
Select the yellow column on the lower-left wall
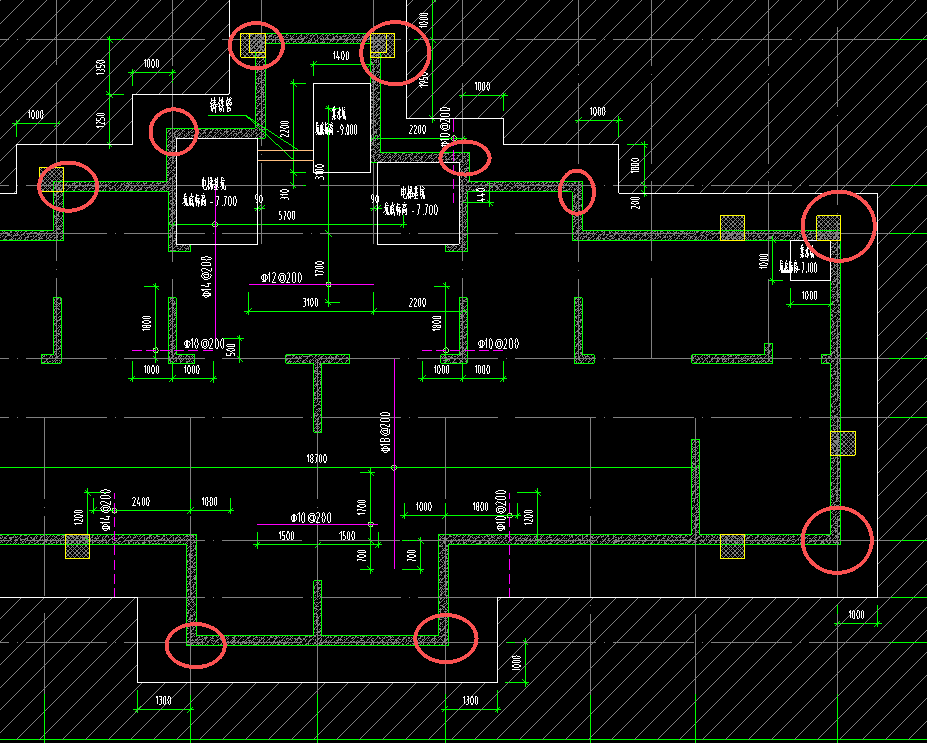(77, 546)
